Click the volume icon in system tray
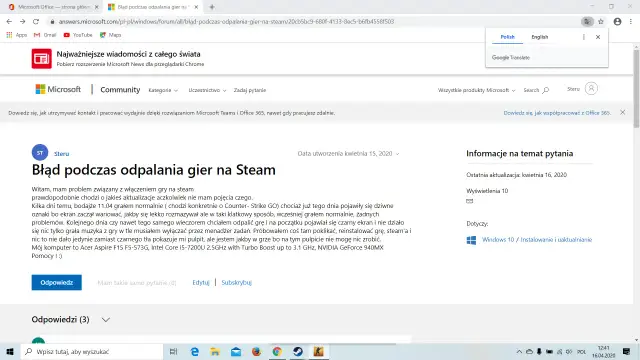Screen dimensions: 640x360 click(x=569, y=351)
